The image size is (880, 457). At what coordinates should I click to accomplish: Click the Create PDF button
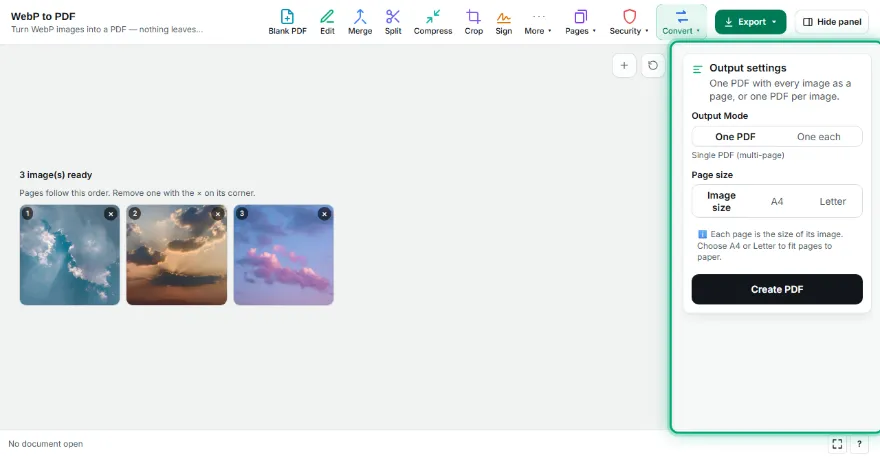777,289
